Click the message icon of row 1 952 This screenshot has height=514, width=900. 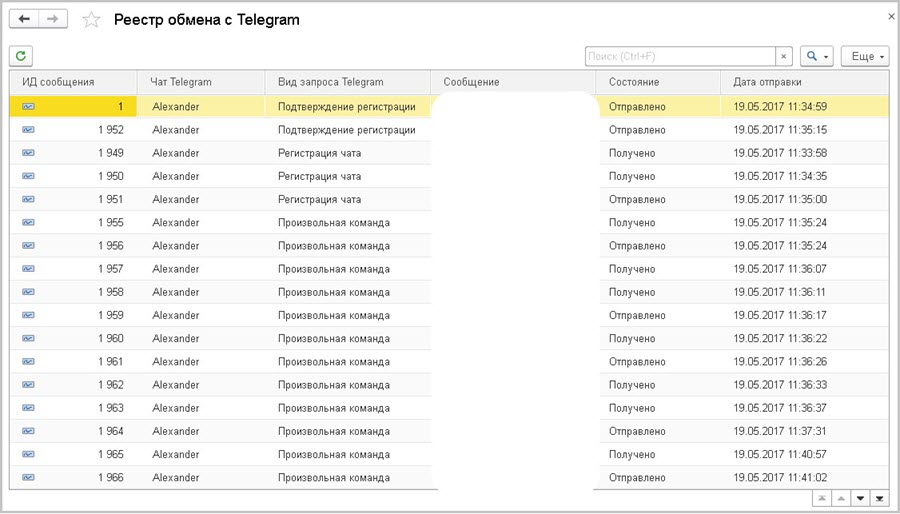point(28,130)
